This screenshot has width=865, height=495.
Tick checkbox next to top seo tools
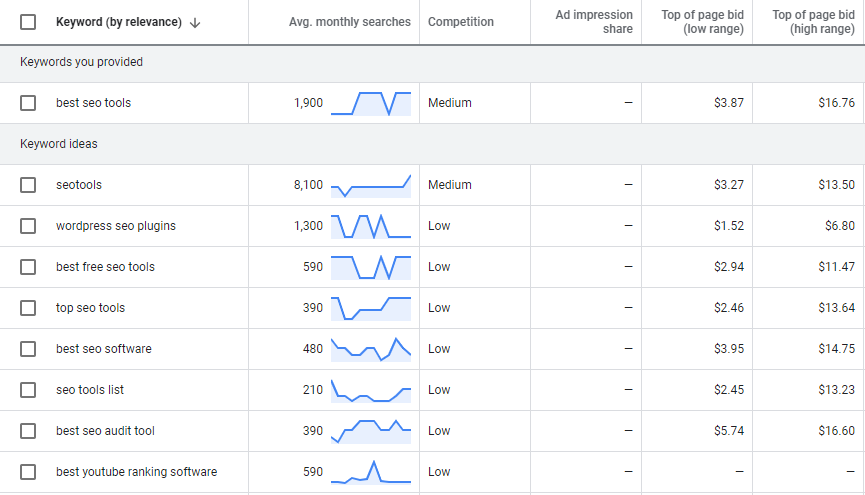click(x=28, y=308)
